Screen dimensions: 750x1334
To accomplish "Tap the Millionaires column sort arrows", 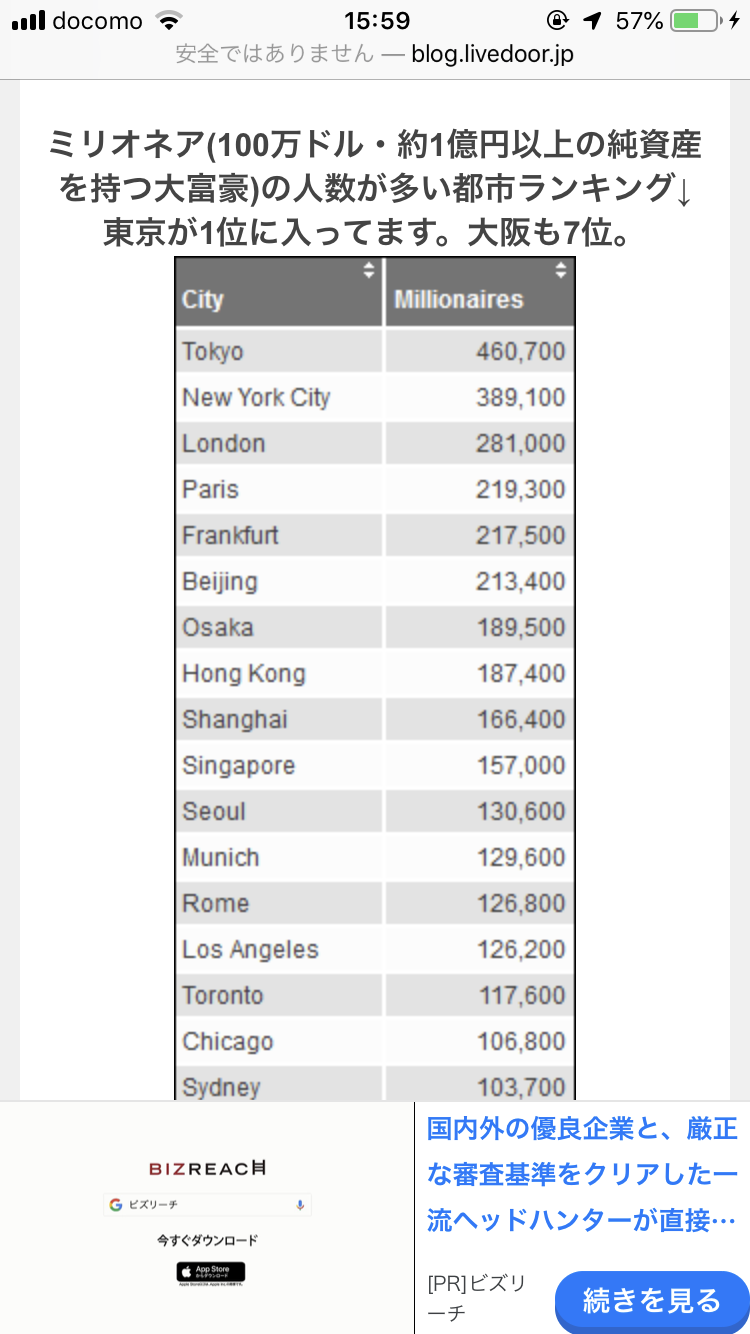I will [561, 270].
